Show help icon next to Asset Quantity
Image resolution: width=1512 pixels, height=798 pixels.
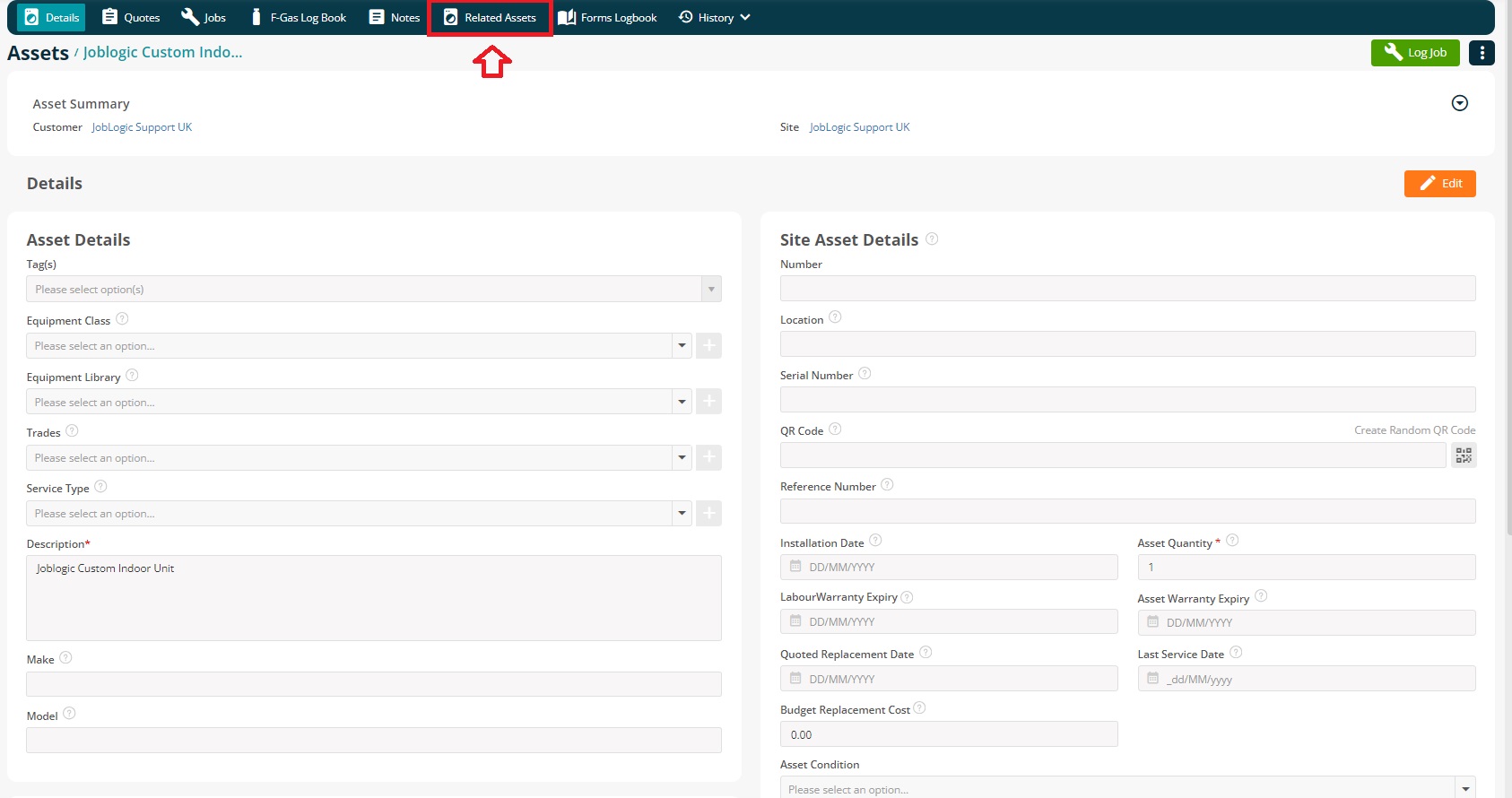[x=1232, y=540]
